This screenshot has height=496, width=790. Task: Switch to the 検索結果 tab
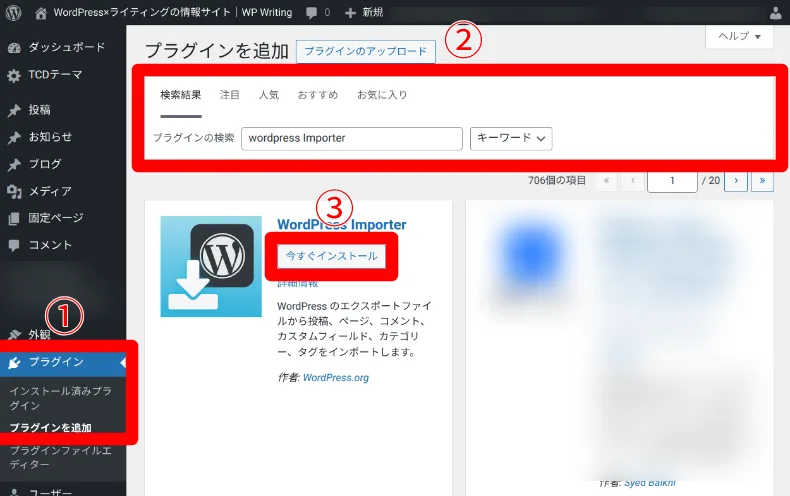point(181,95)
